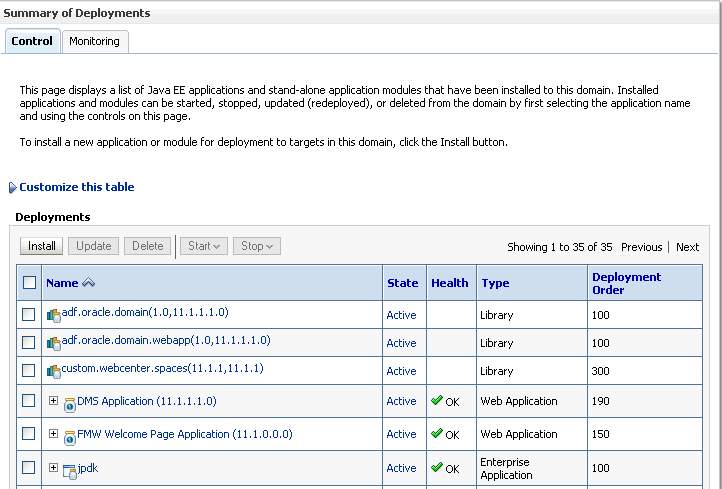Screen dimensions: 722x489
Task: Click the sort arrows icon beside Name
Action: click(88, 283)
